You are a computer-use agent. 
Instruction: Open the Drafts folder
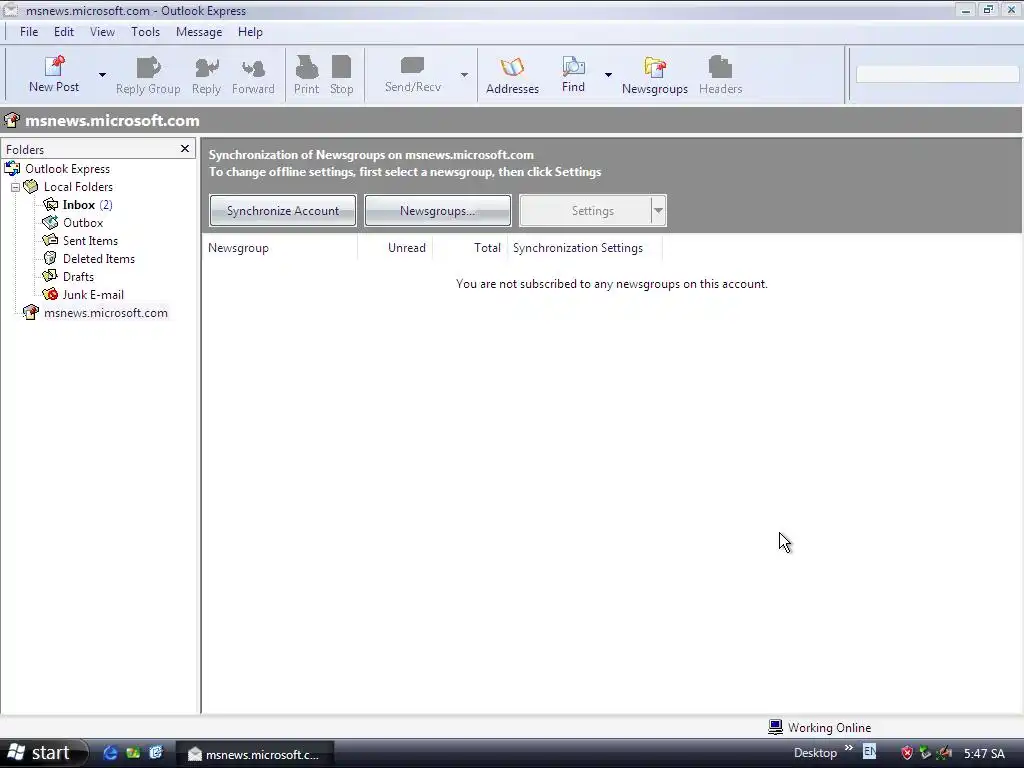click(x=78, y=277)
